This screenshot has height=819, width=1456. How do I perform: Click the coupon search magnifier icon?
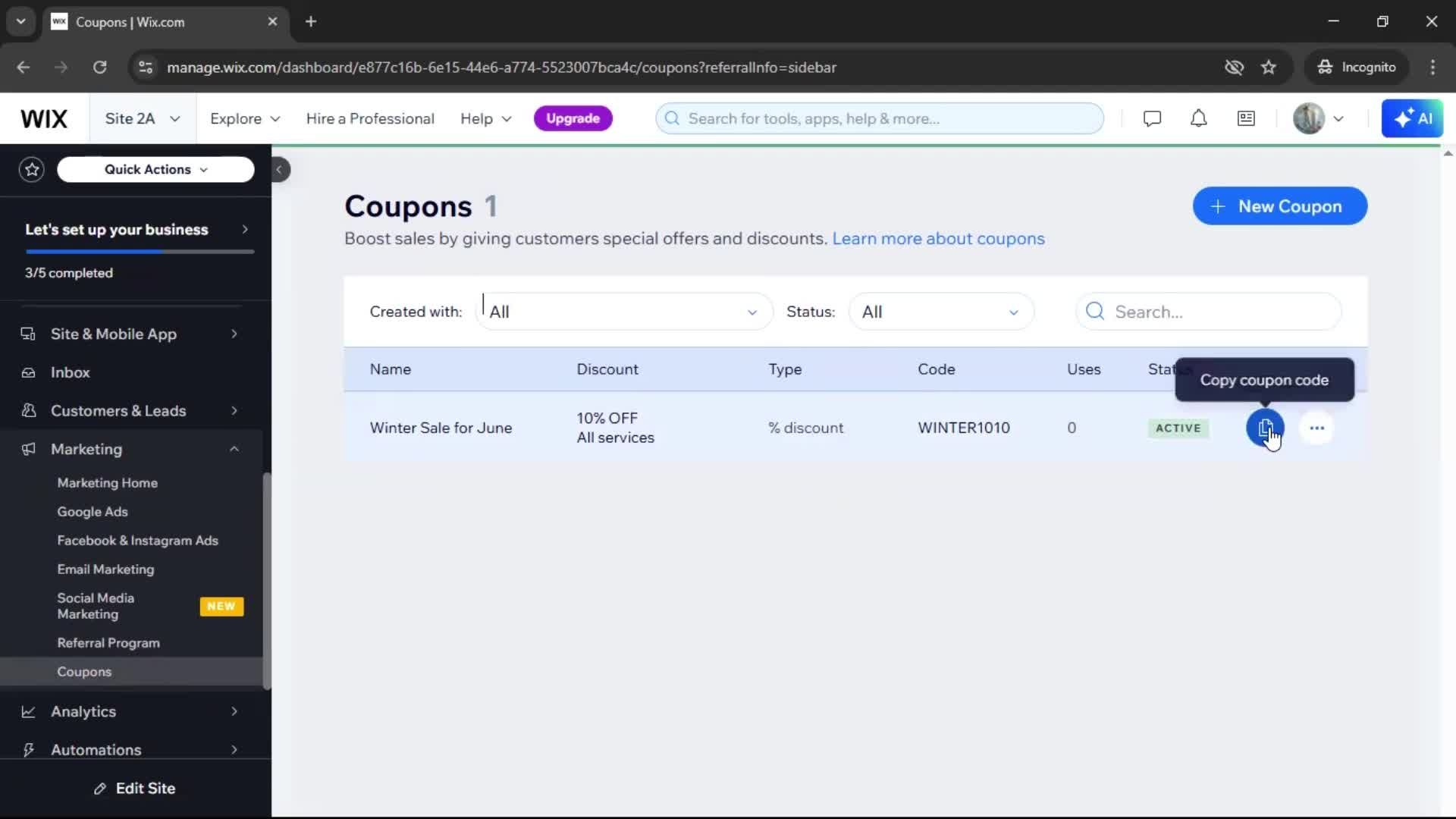pos(1094,311)
